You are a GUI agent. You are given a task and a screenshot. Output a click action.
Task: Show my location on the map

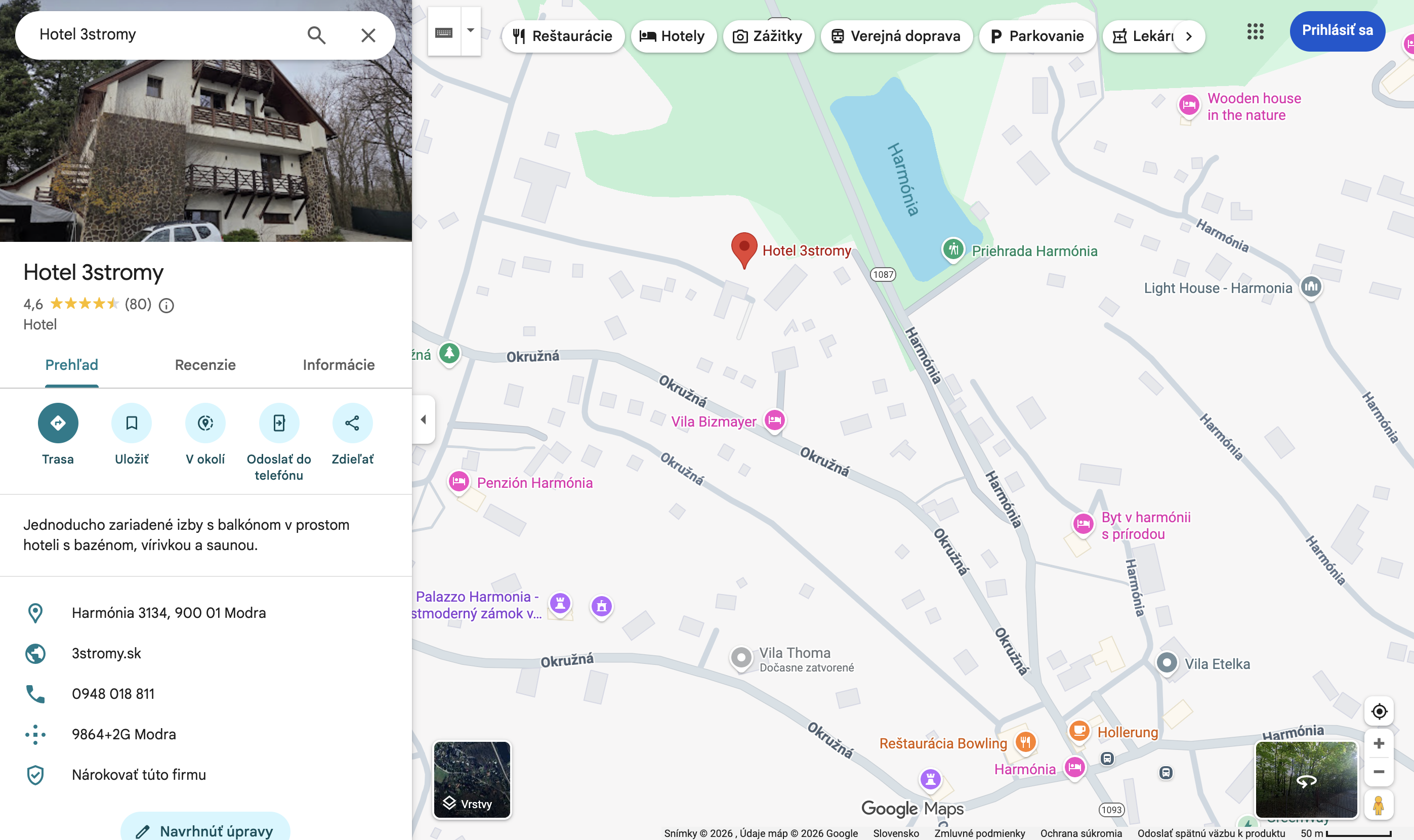(1379, 711)
